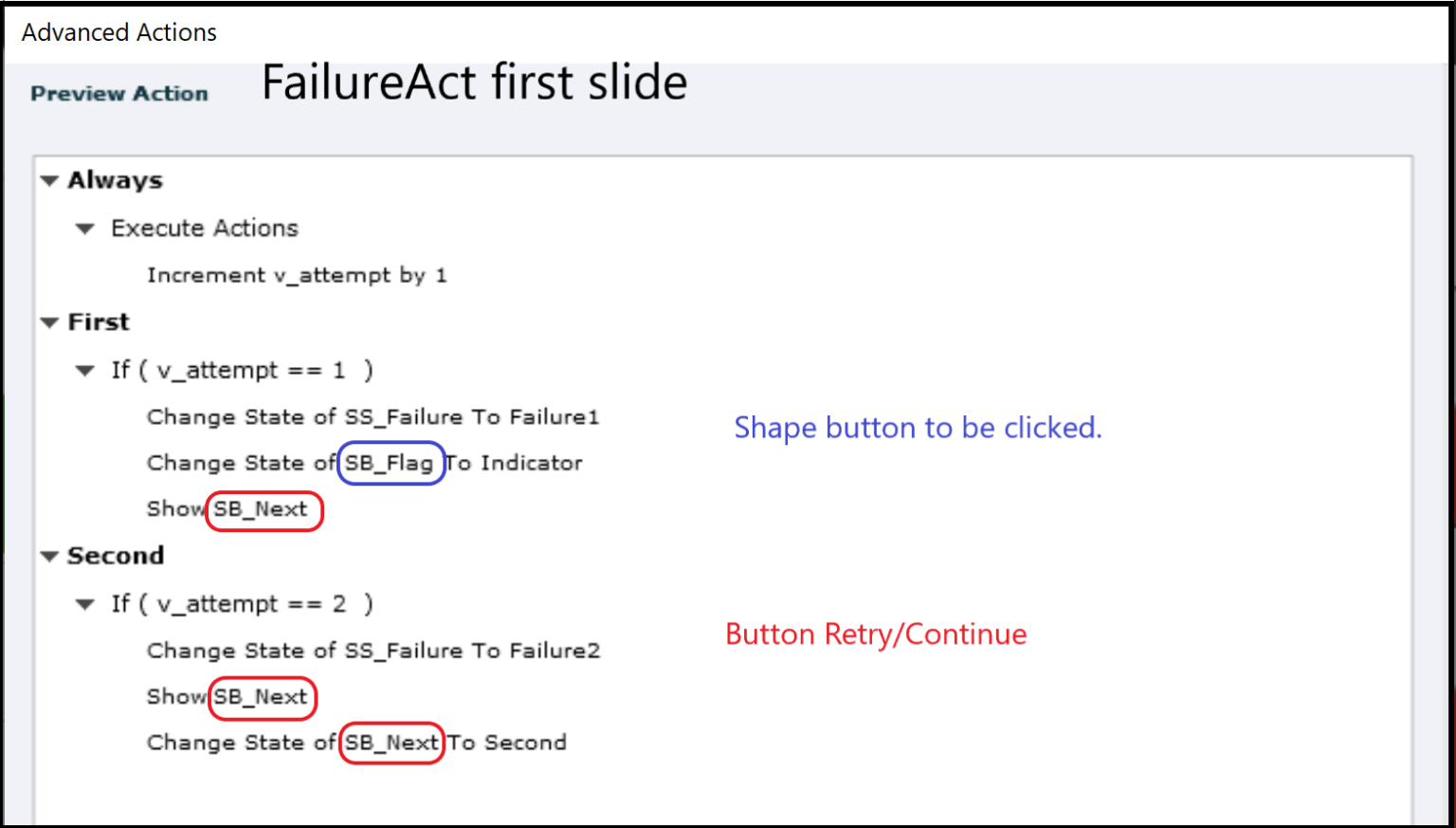Image resolution: width=1456 pixels, height=828 pixels.
Task: Collapse the Execute Actions disclosure triangle
Action: tap(84, 228)
